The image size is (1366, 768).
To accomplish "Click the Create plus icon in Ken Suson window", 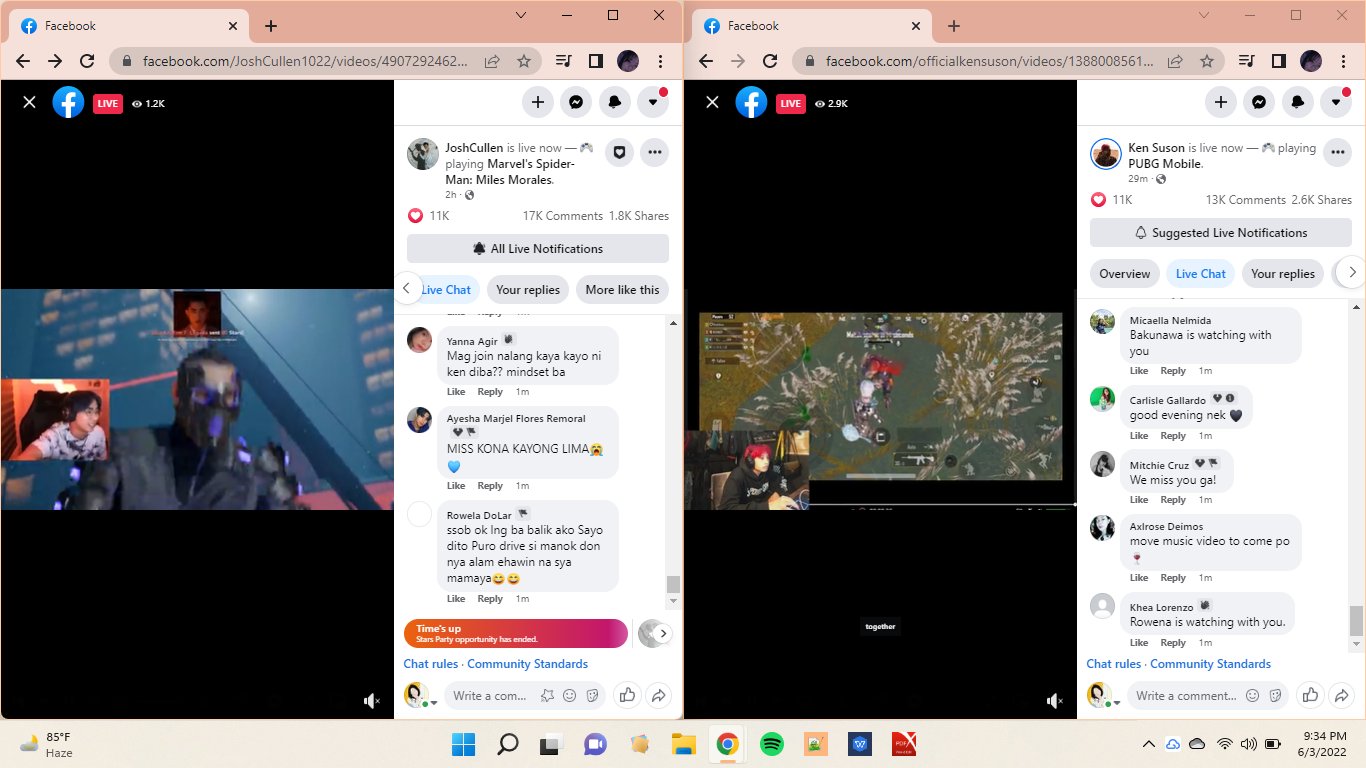I will click(1220, 101).
